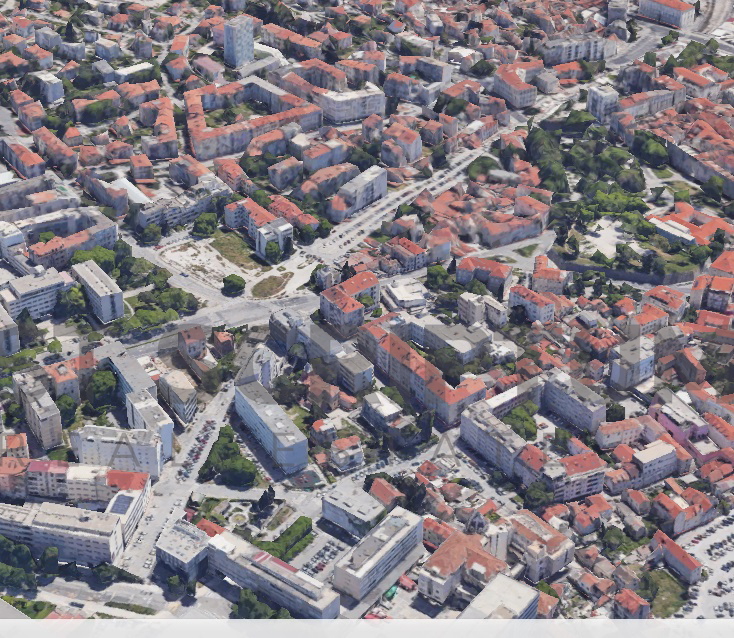Click the gray strip along the bottom

(367, 629)
